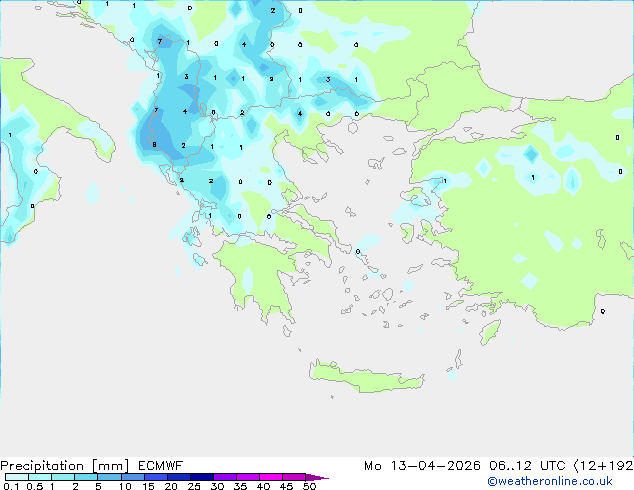Click the legend tick label '50'
This screenshot has height=490, width=634.
309,486
